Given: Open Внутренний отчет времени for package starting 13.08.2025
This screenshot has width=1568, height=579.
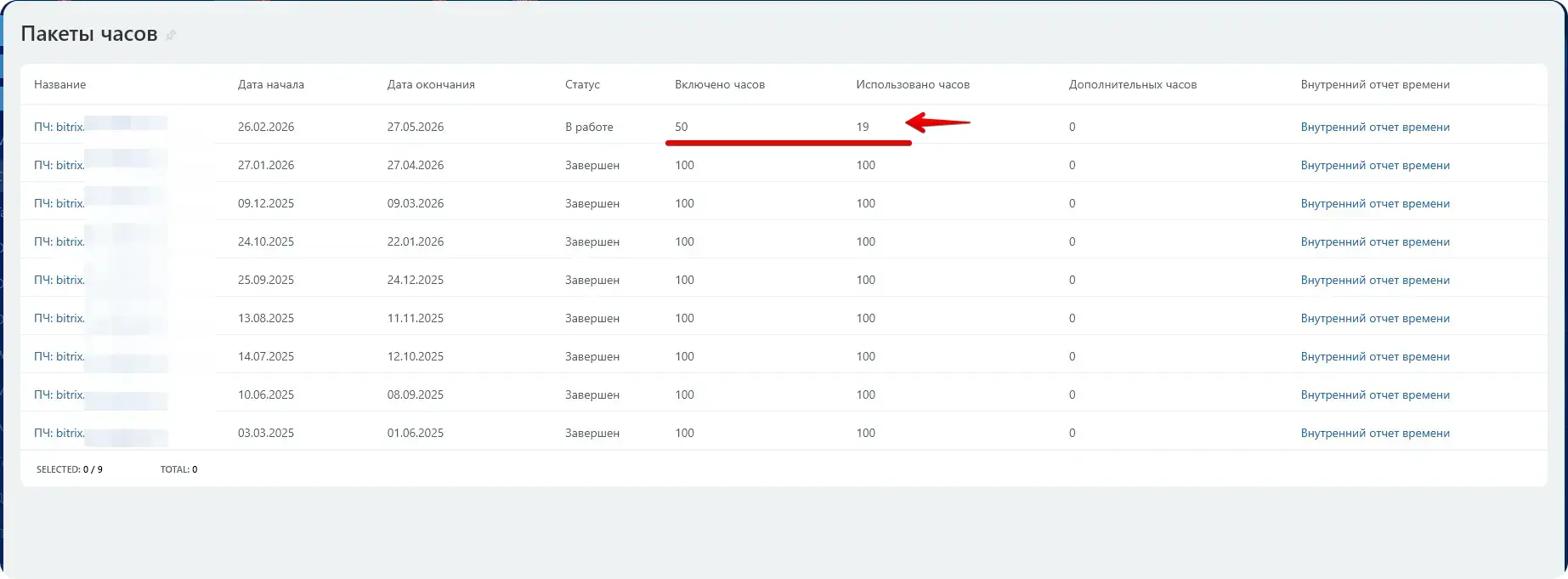Looking at the screenshot, I should click(1374, 318).
